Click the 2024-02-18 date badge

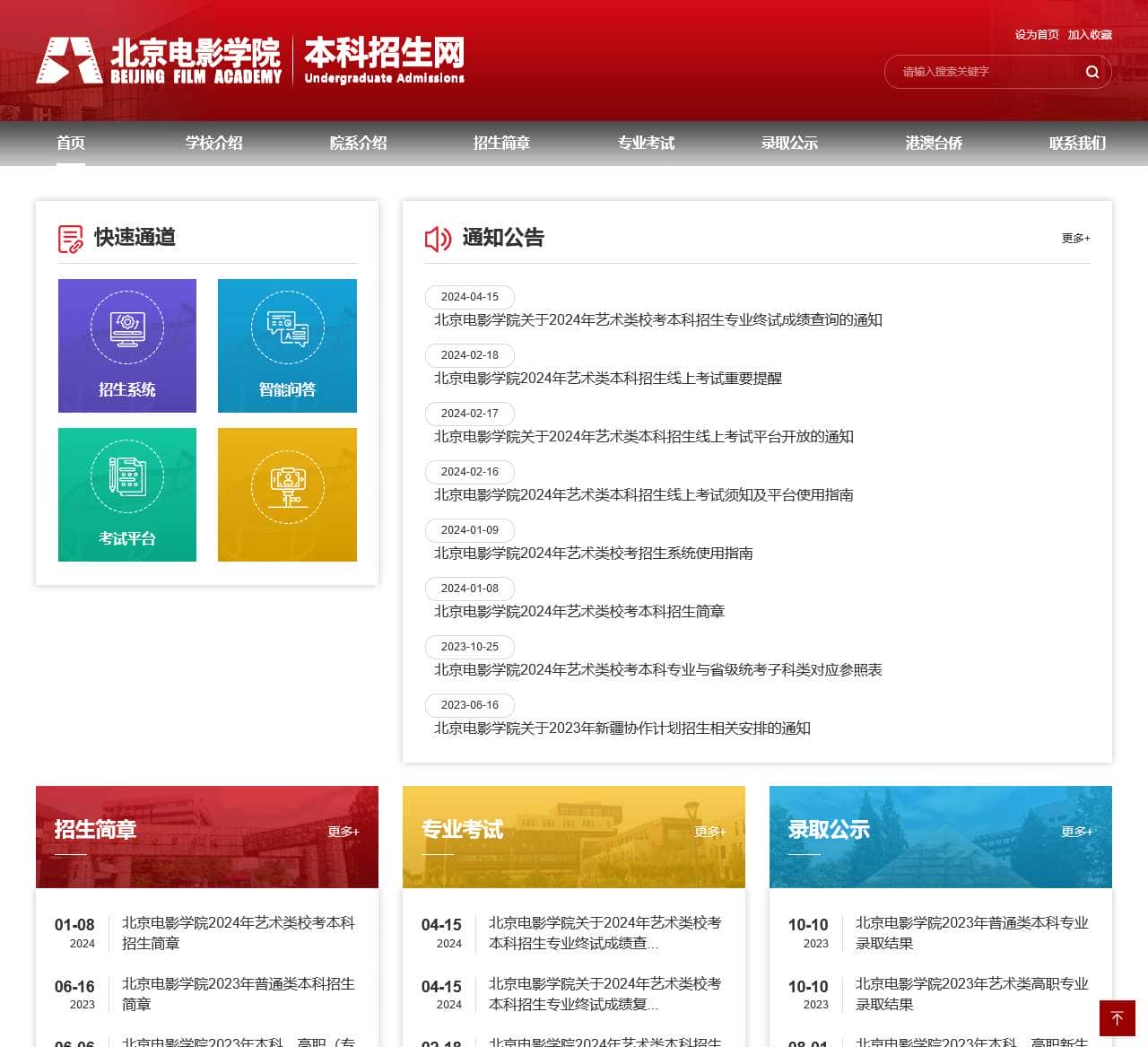[470, 355]
